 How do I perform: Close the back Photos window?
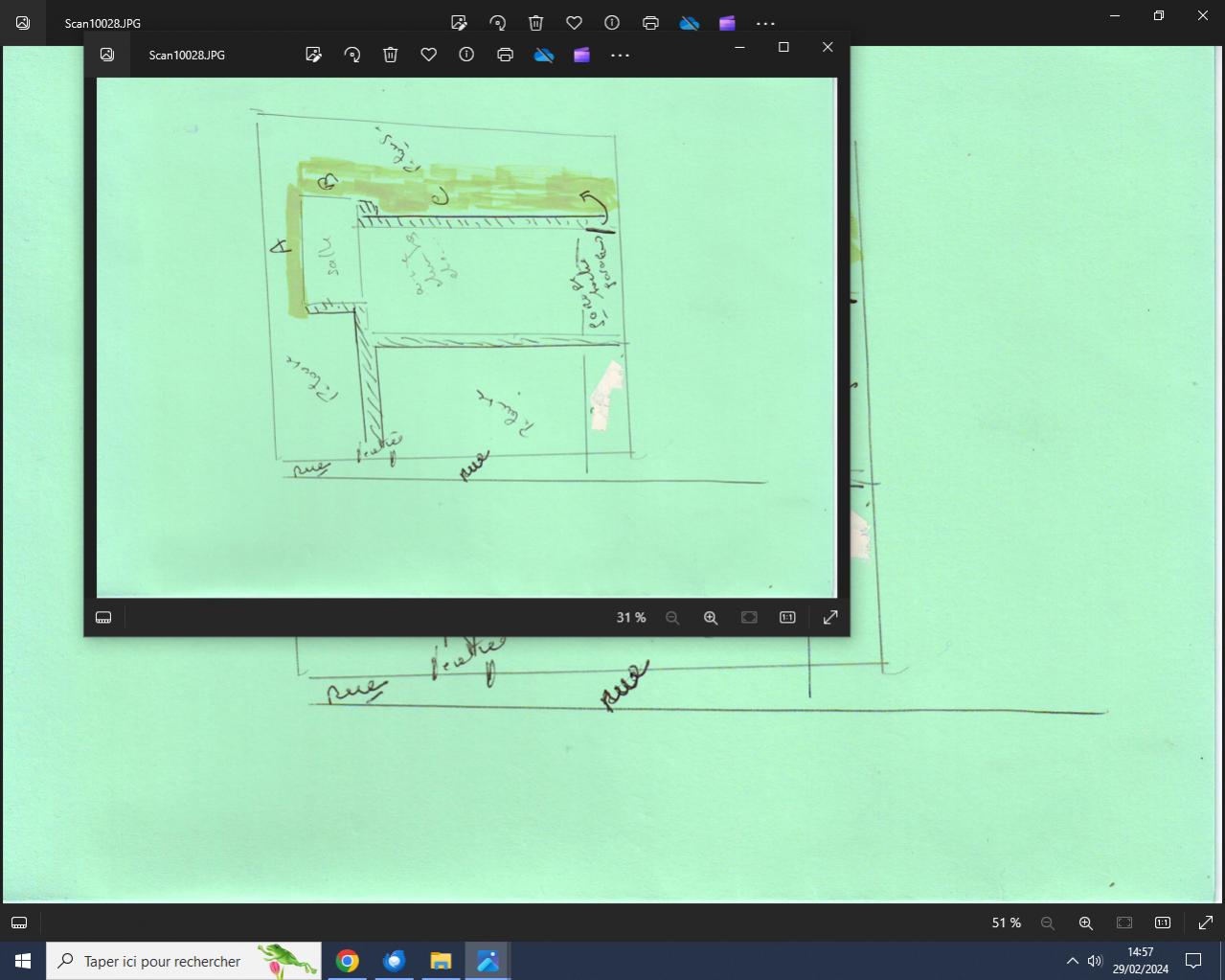click(1203, 15)
